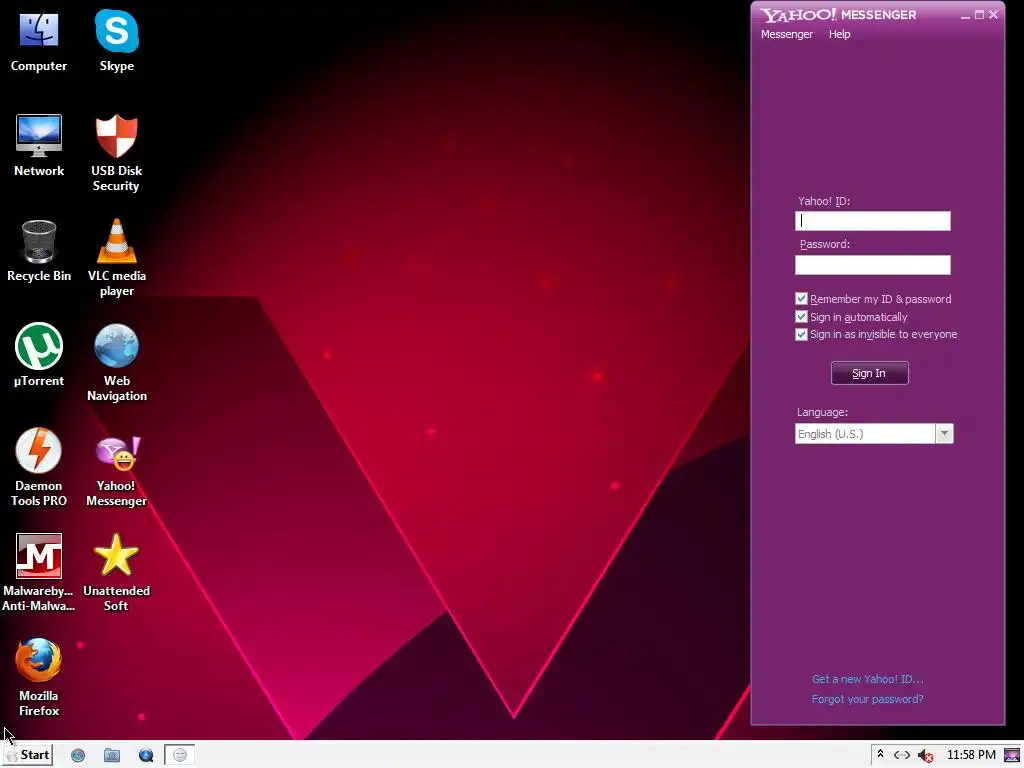The width and height of the screenshot is (1024, 768).
Task: Click into the Password field
Action: [x=872, y=264]
